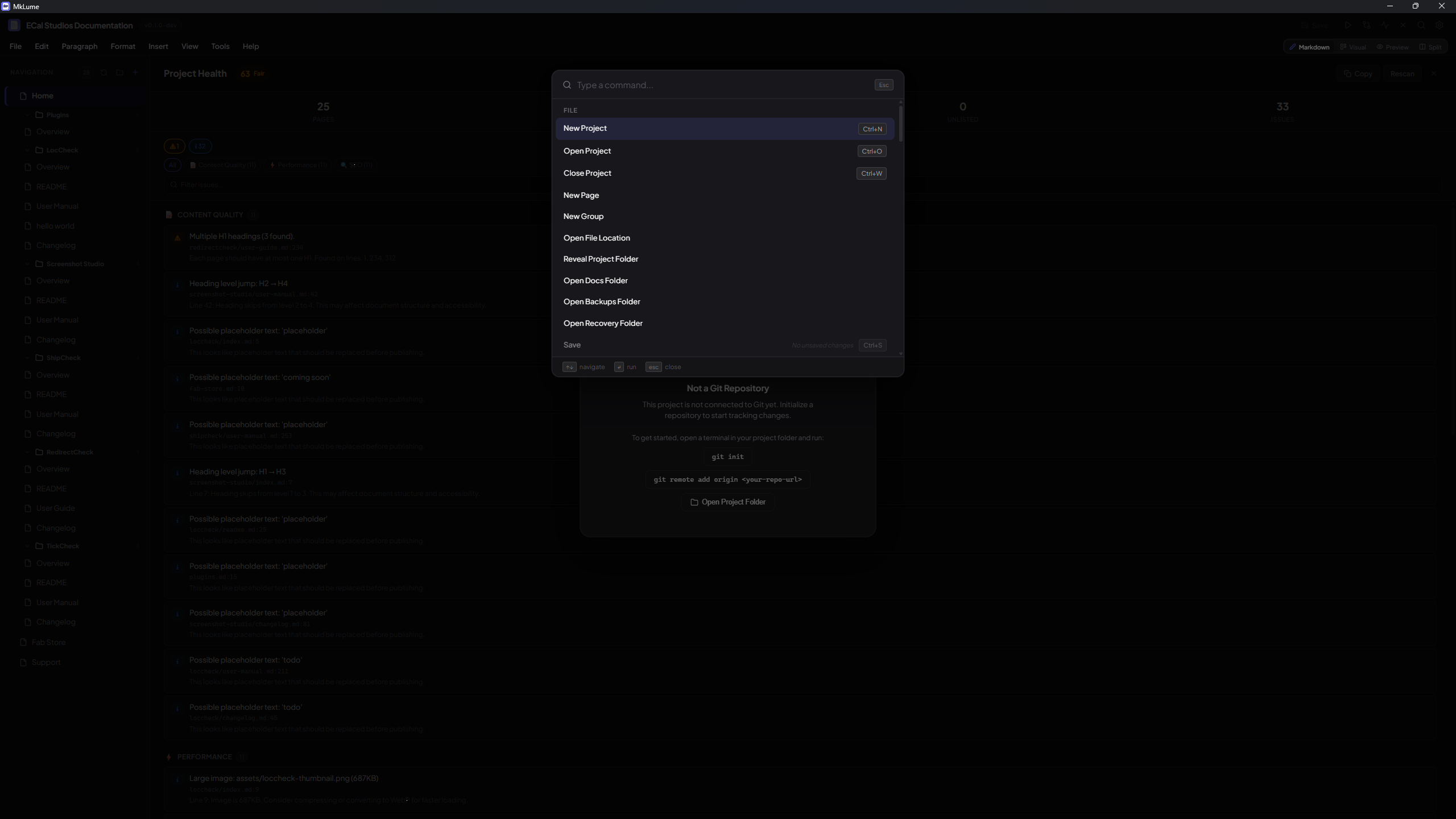This screenshot has height=819, width=1456.
Task: Click the X icon beside the activity icon
Action: [1403, 25]
